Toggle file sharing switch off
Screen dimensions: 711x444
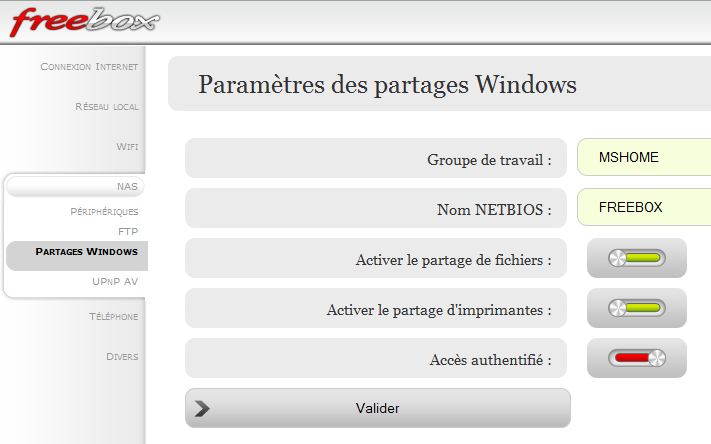pyautogui.click(x=637, y=258)
